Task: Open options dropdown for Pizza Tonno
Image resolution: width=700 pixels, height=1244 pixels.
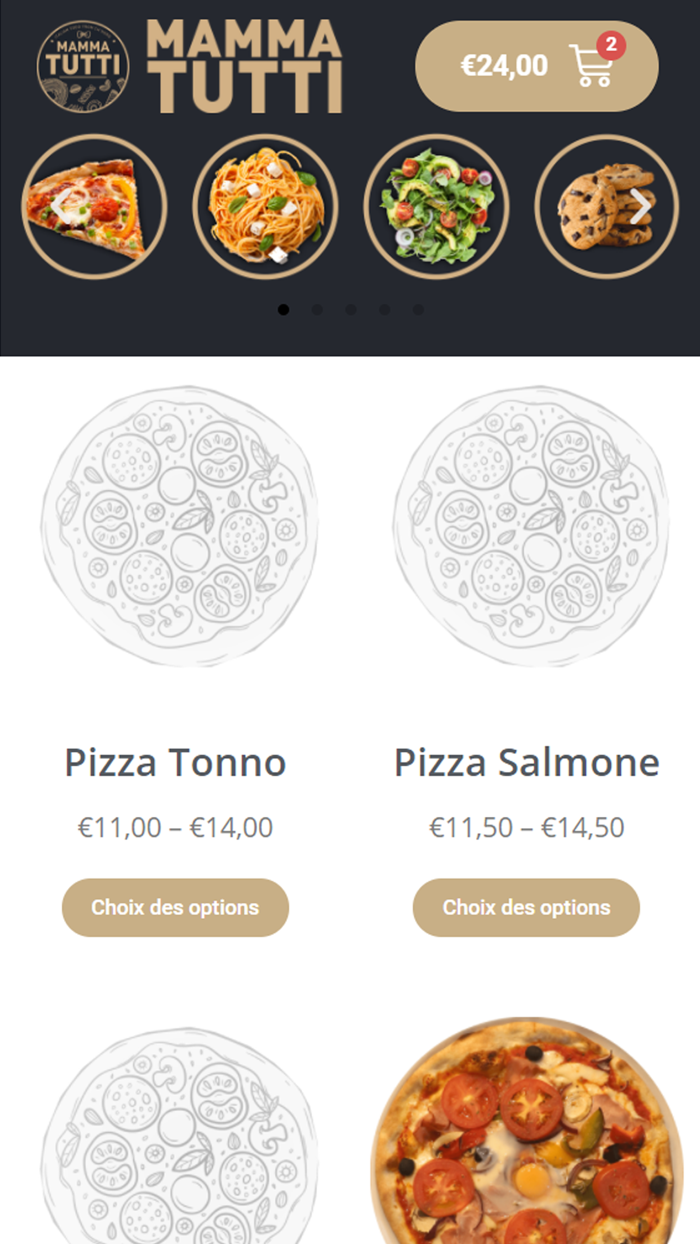Action: coord(175,907)
